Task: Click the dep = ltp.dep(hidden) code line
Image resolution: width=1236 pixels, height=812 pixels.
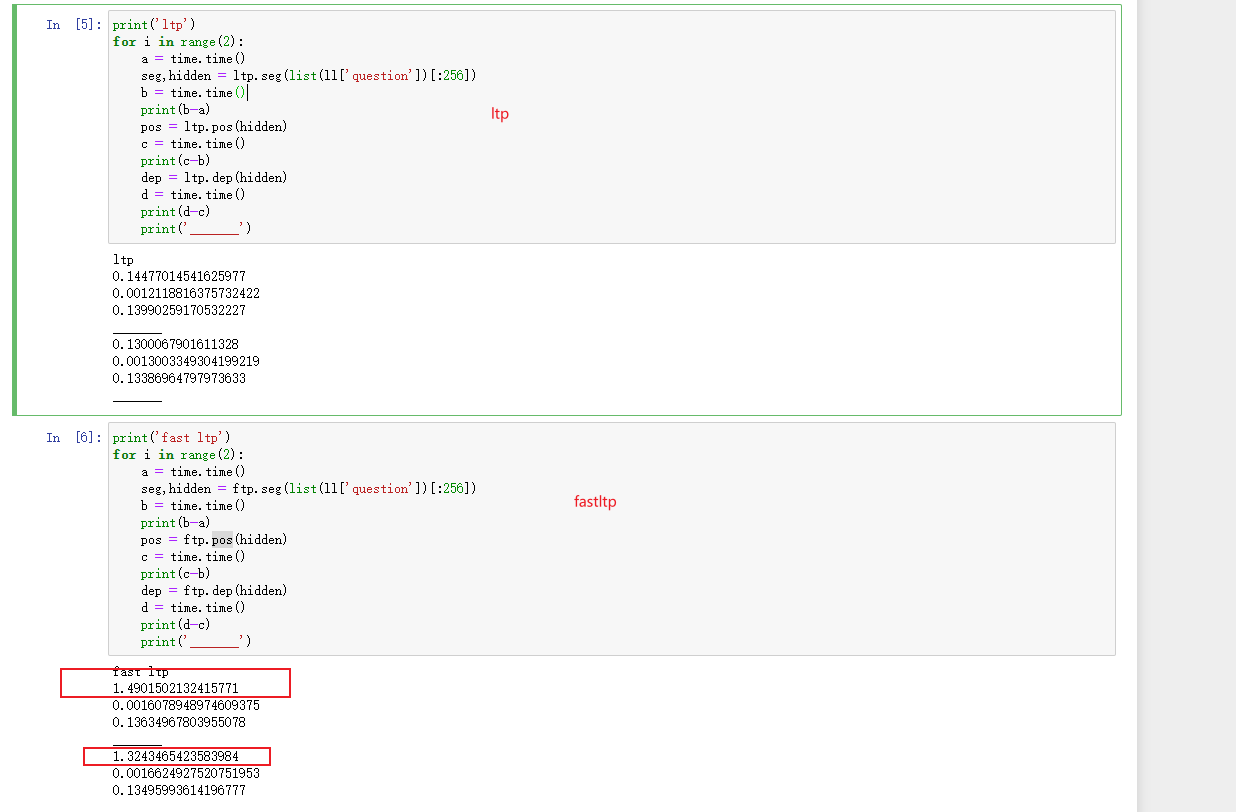Action: coord(210,177)
